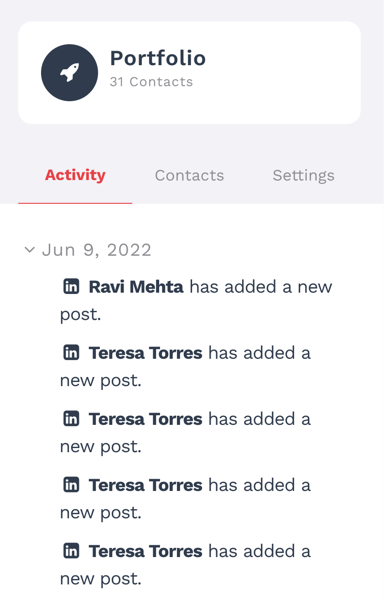Click the Jun 9, 2022 date header
Viewport: 384px width, 599px height.
coord(97,250)
